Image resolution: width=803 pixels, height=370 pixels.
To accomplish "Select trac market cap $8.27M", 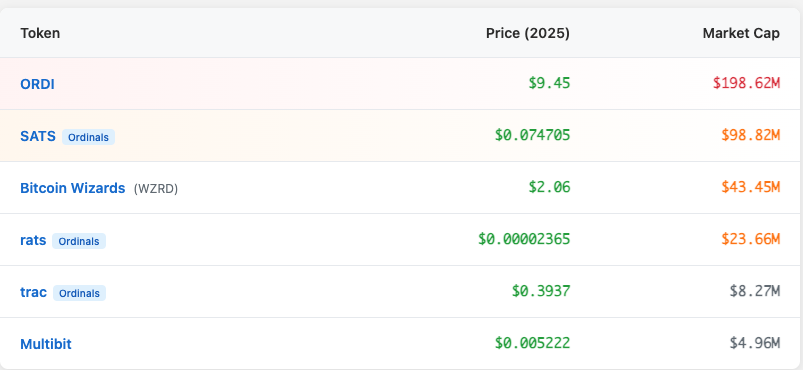I will [755, 291].
